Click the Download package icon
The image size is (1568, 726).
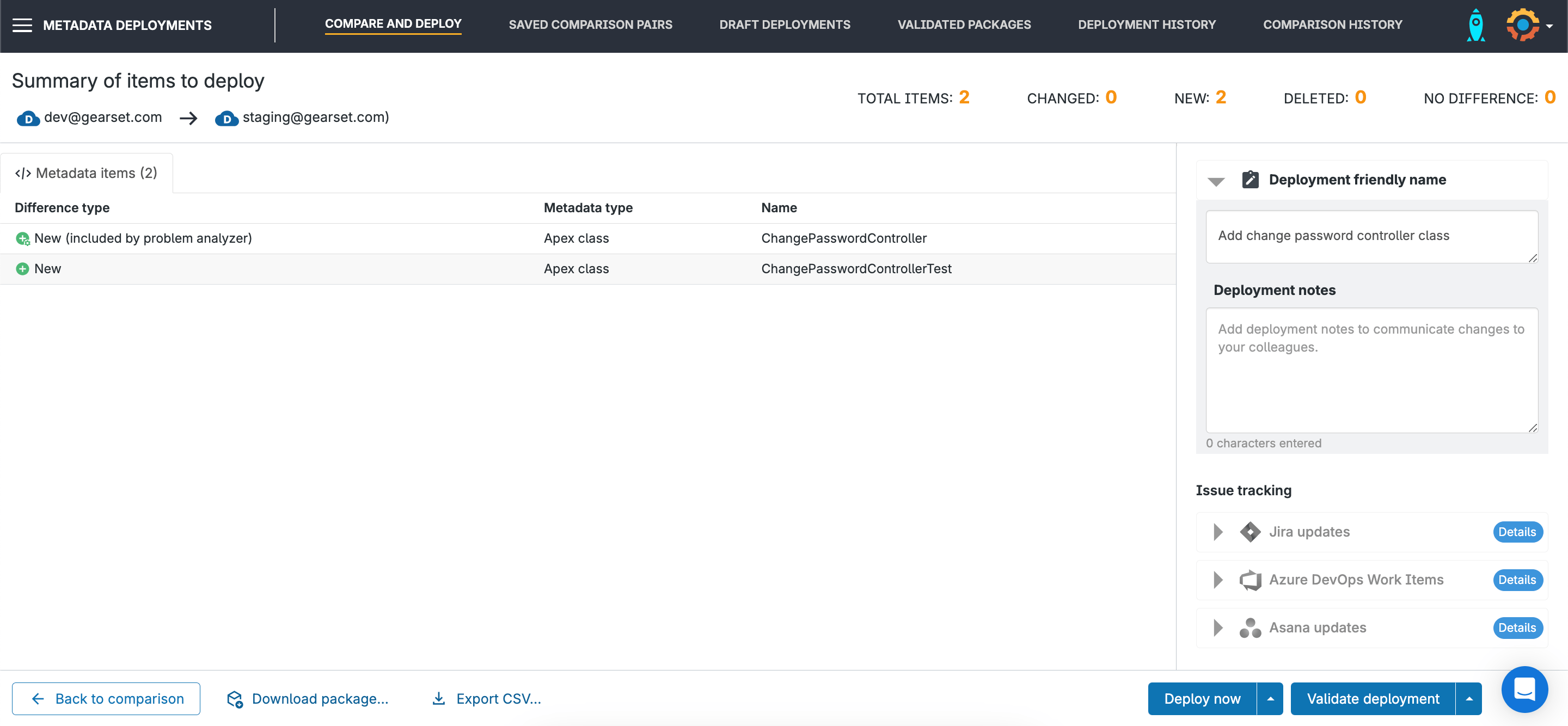pyautogui.click(x=235, y=699)
